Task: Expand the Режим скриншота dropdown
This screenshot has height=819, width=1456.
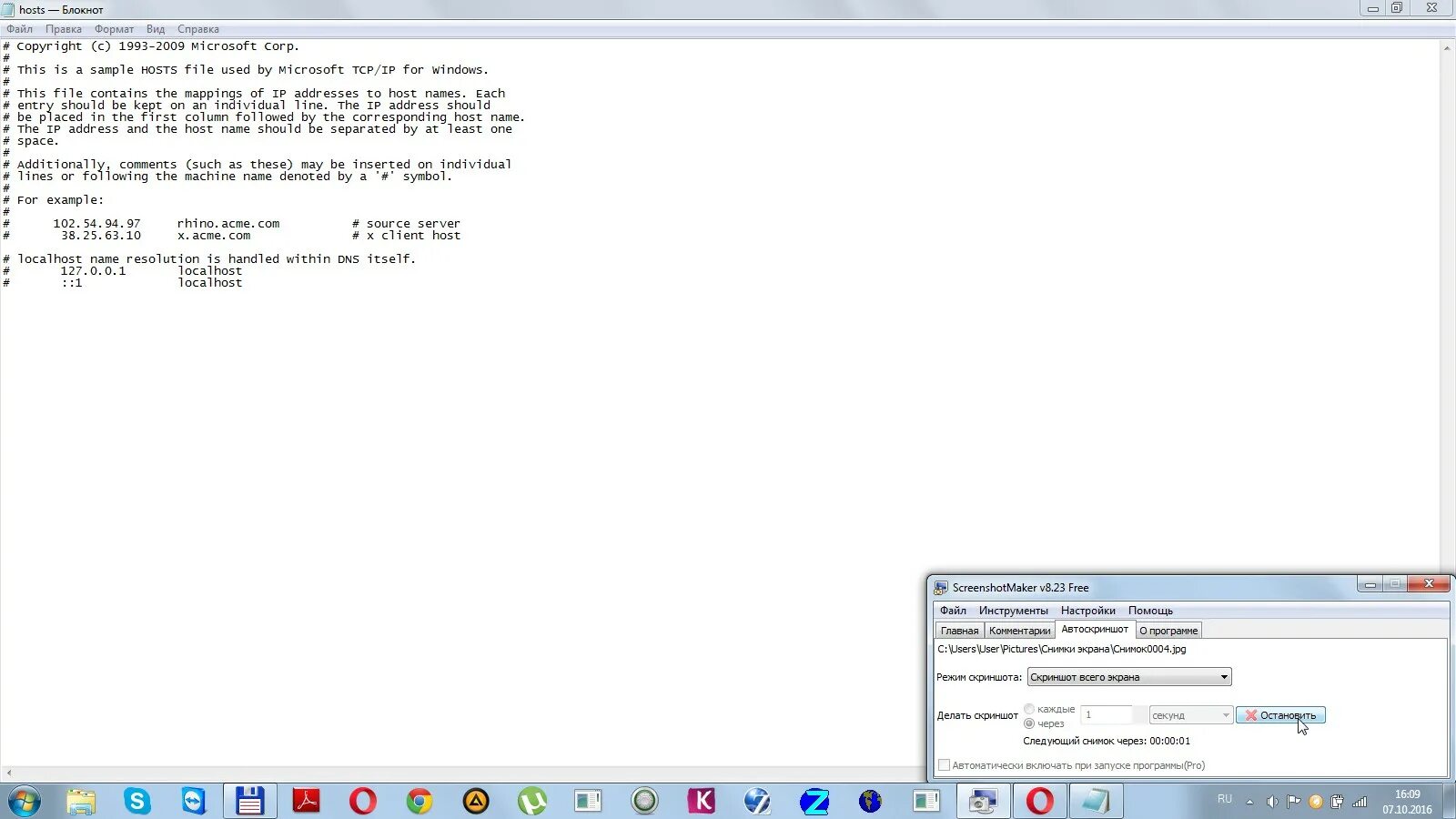Action: 1129,677
